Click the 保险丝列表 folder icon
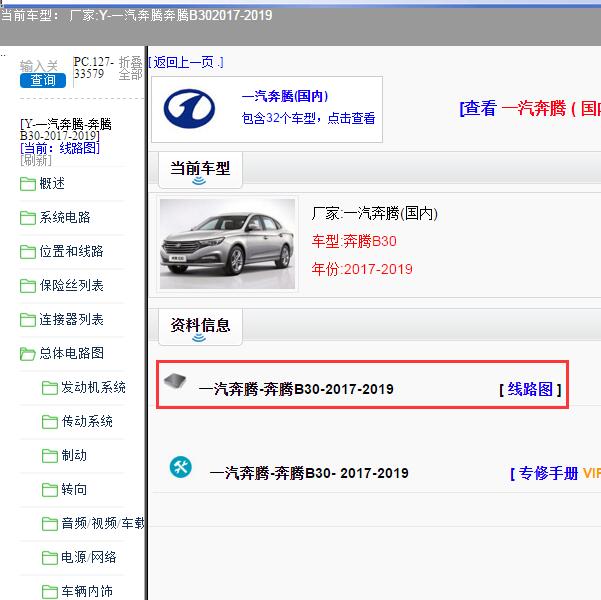 pyautogui.click(x=28, y=286)
